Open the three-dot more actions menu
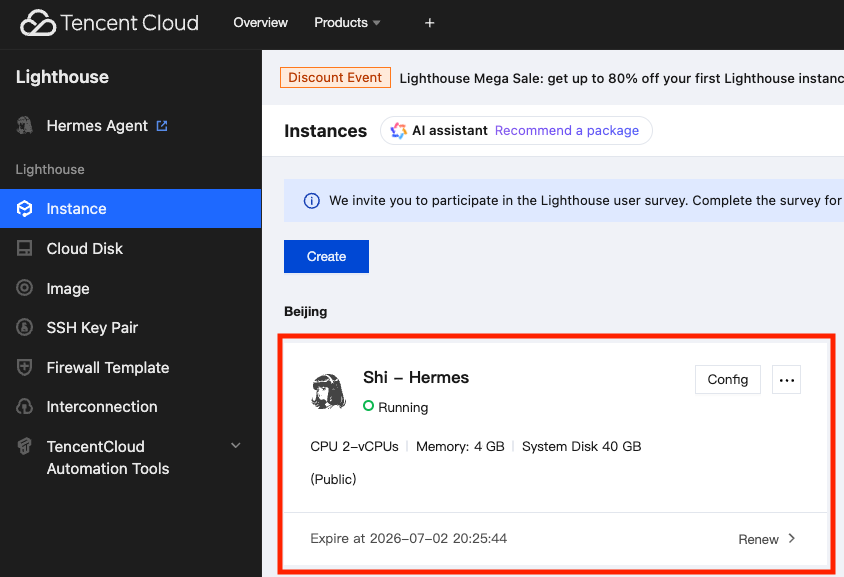 point(786,379)
